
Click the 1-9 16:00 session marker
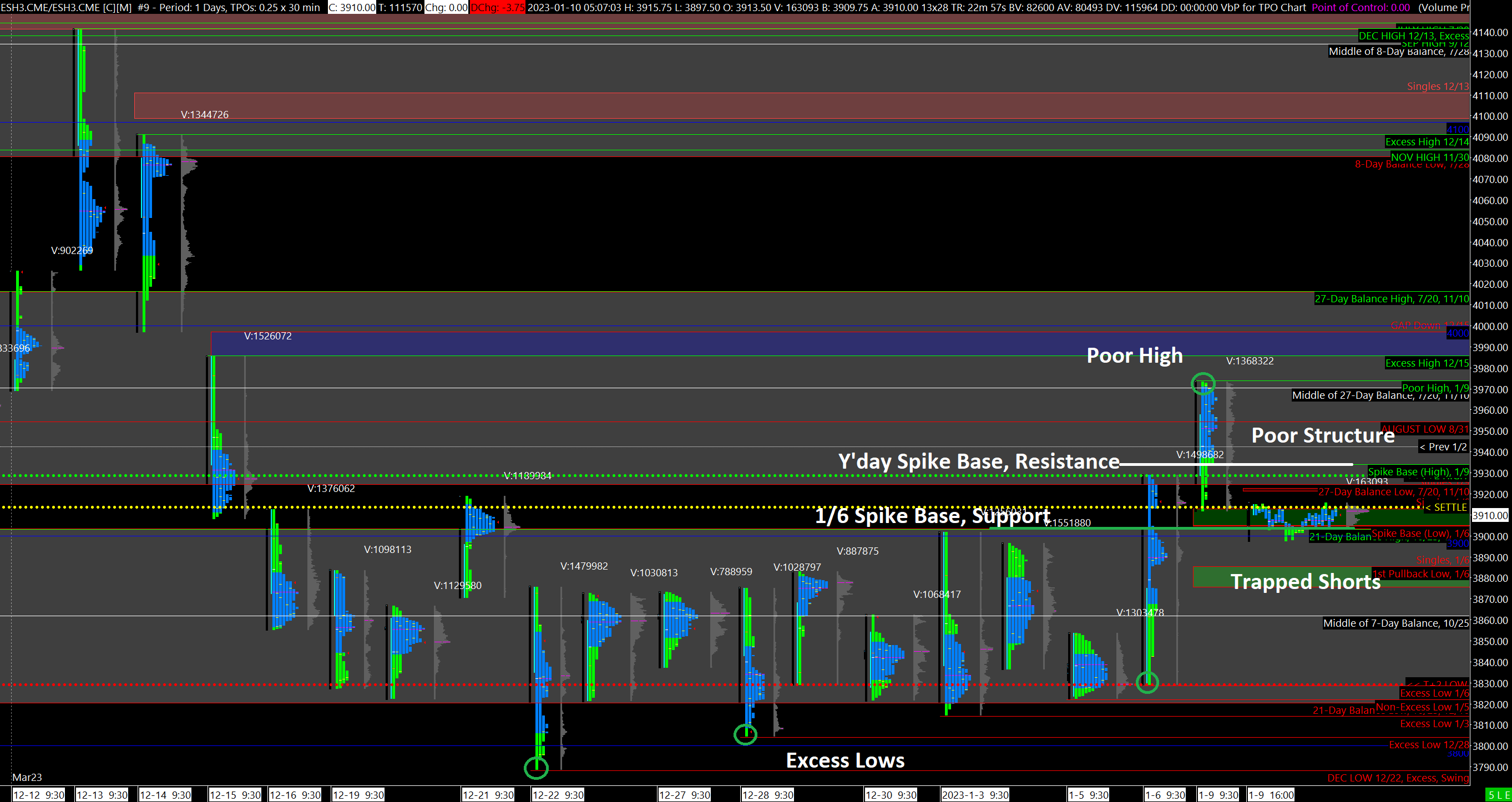click(x=1271, y=795)
